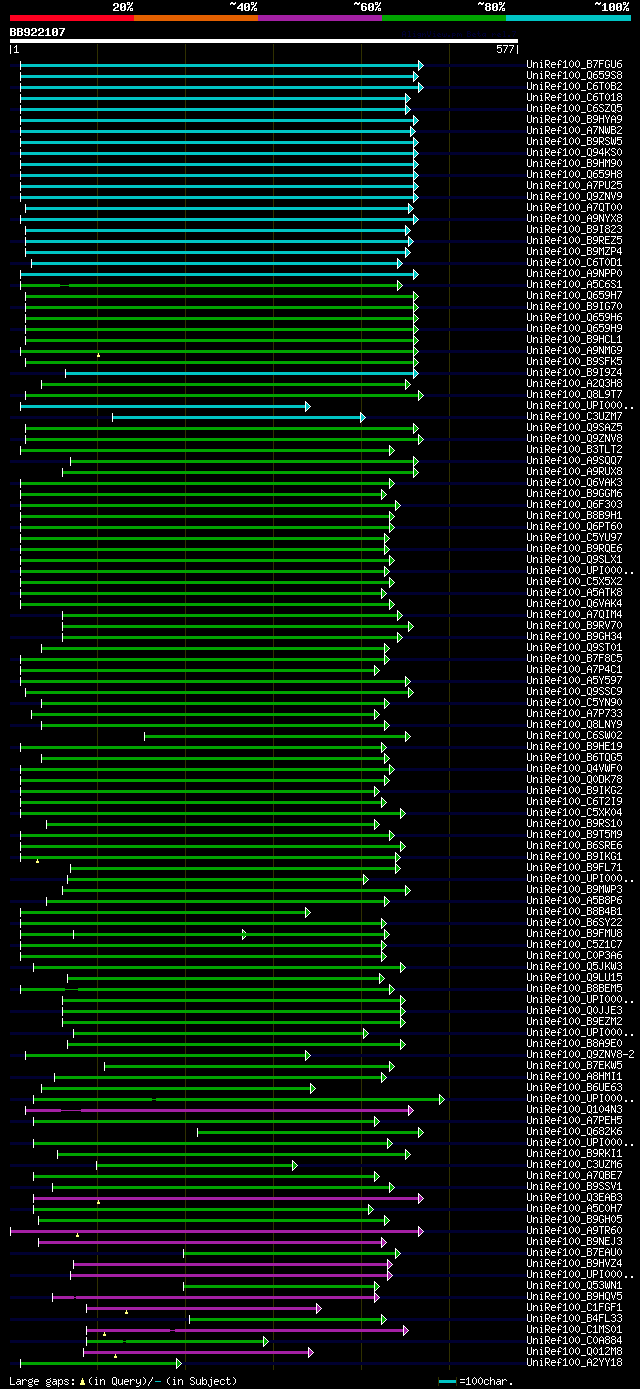The image size is (640, 1389).
Task: Select label UniRef100_Q94KS0
Action: coord(574,153)
